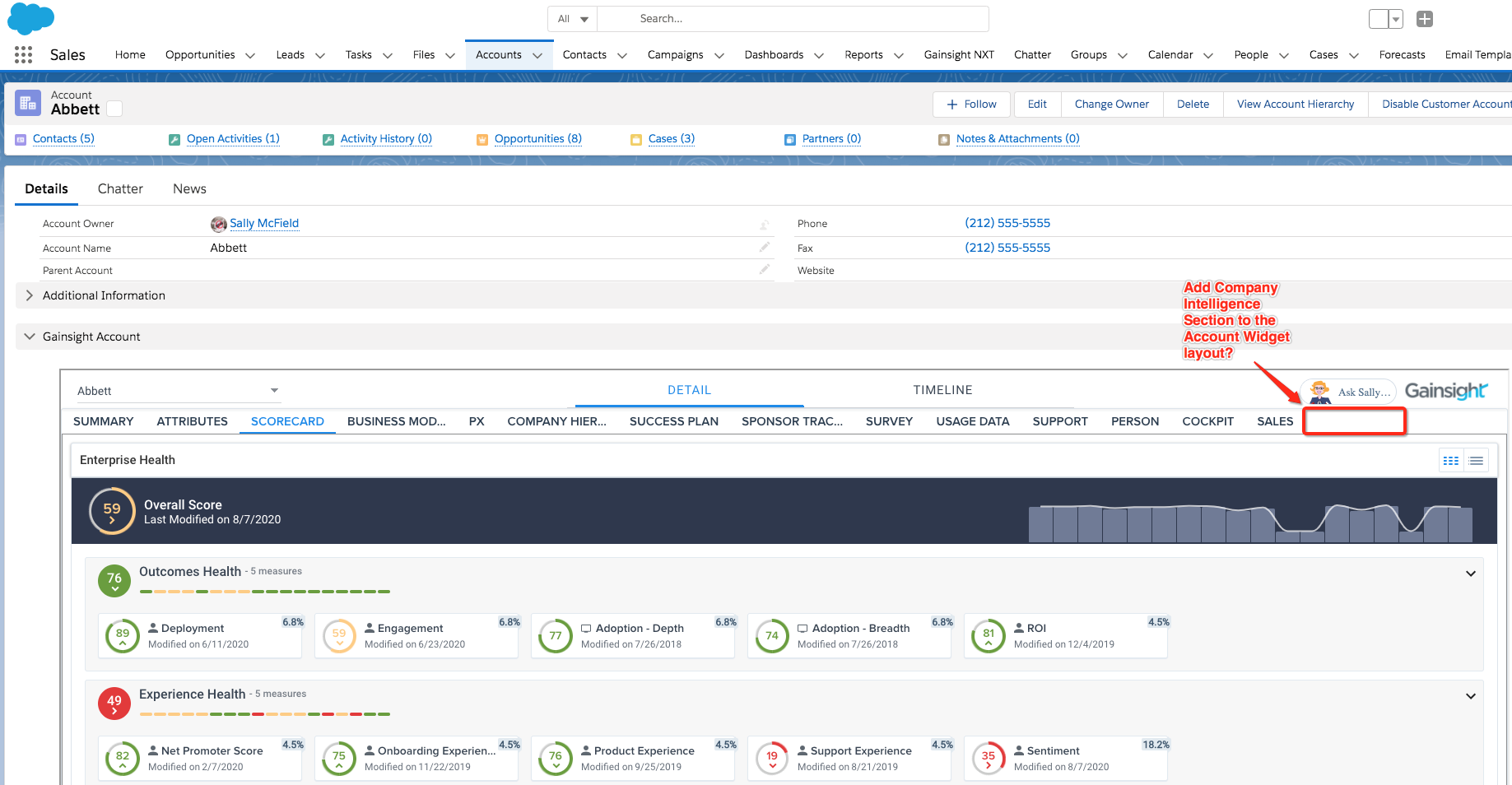The height and width of the screenshot is (785, 1512).
Task: Click the Gainsight logo in the widget
Action: (1446, 391)
